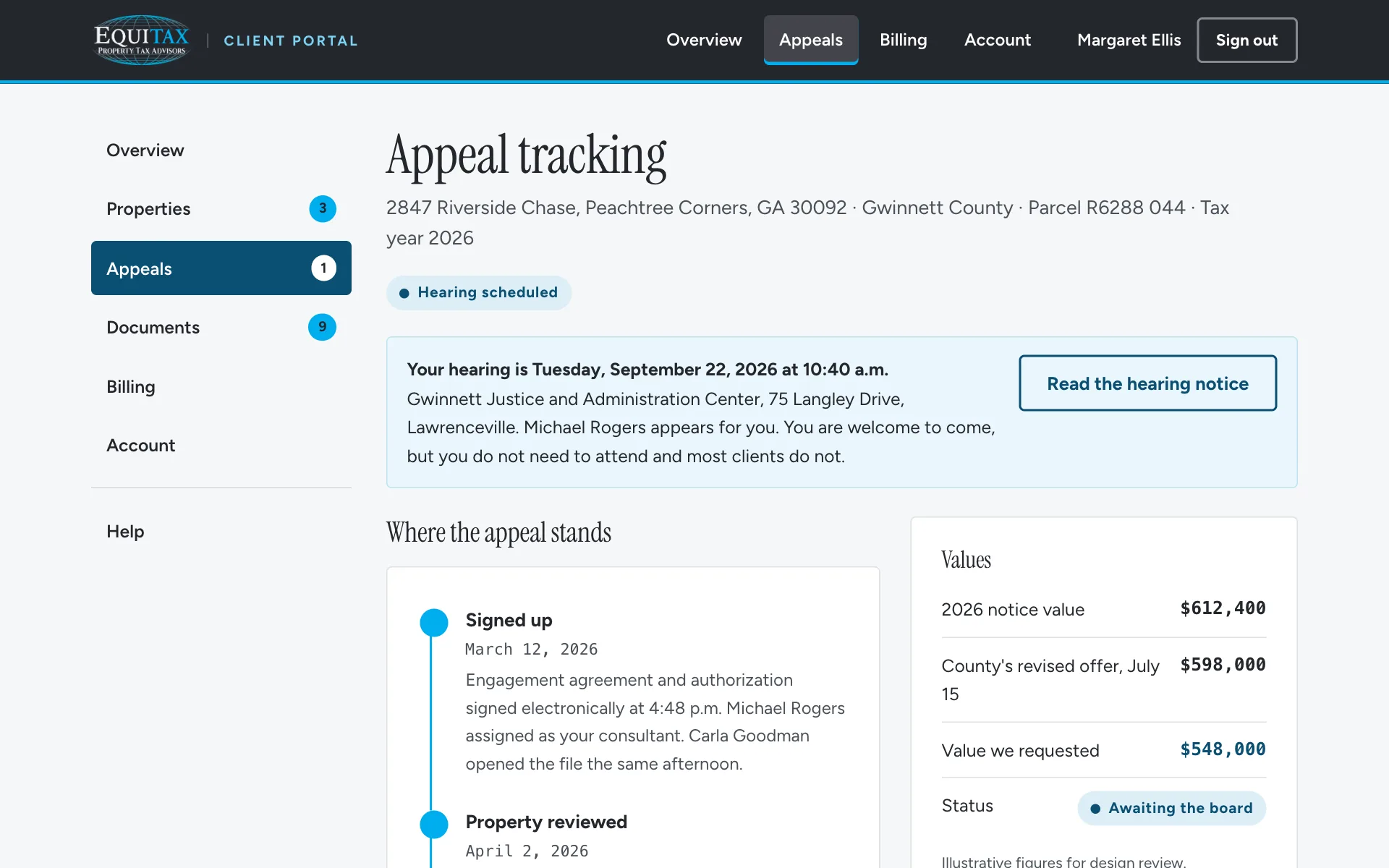Click the April 2, 2026 date

[x=527, y=851]
